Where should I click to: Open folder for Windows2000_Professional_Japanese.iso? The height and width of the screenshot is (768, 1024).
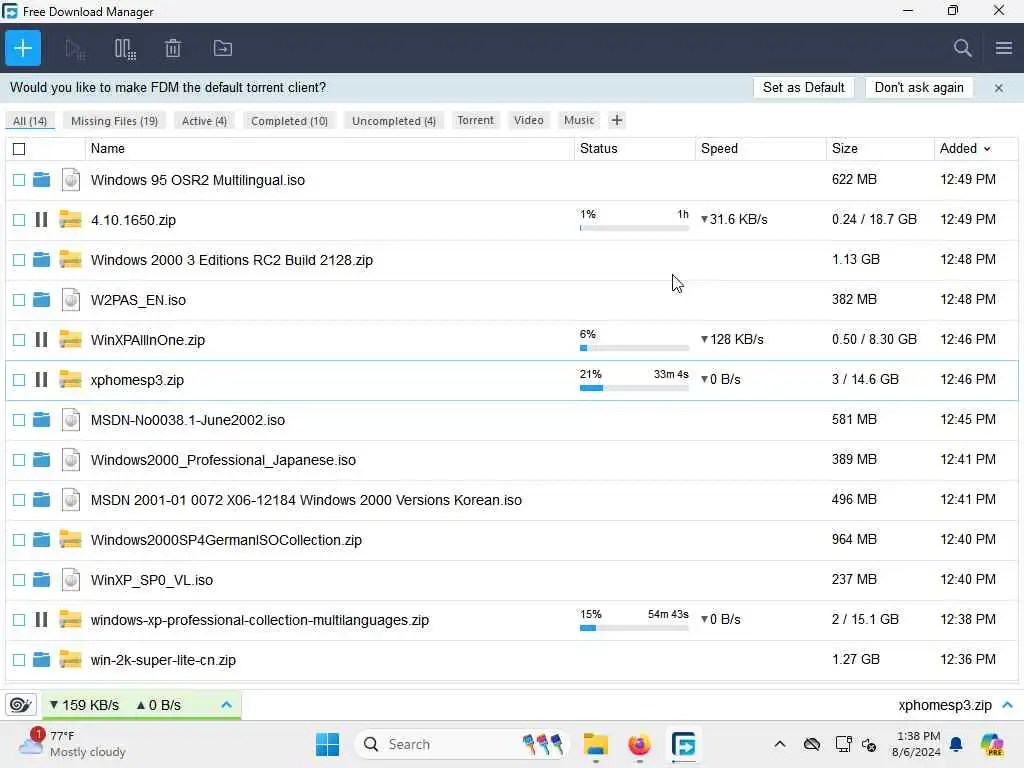(x=41, y=459)
